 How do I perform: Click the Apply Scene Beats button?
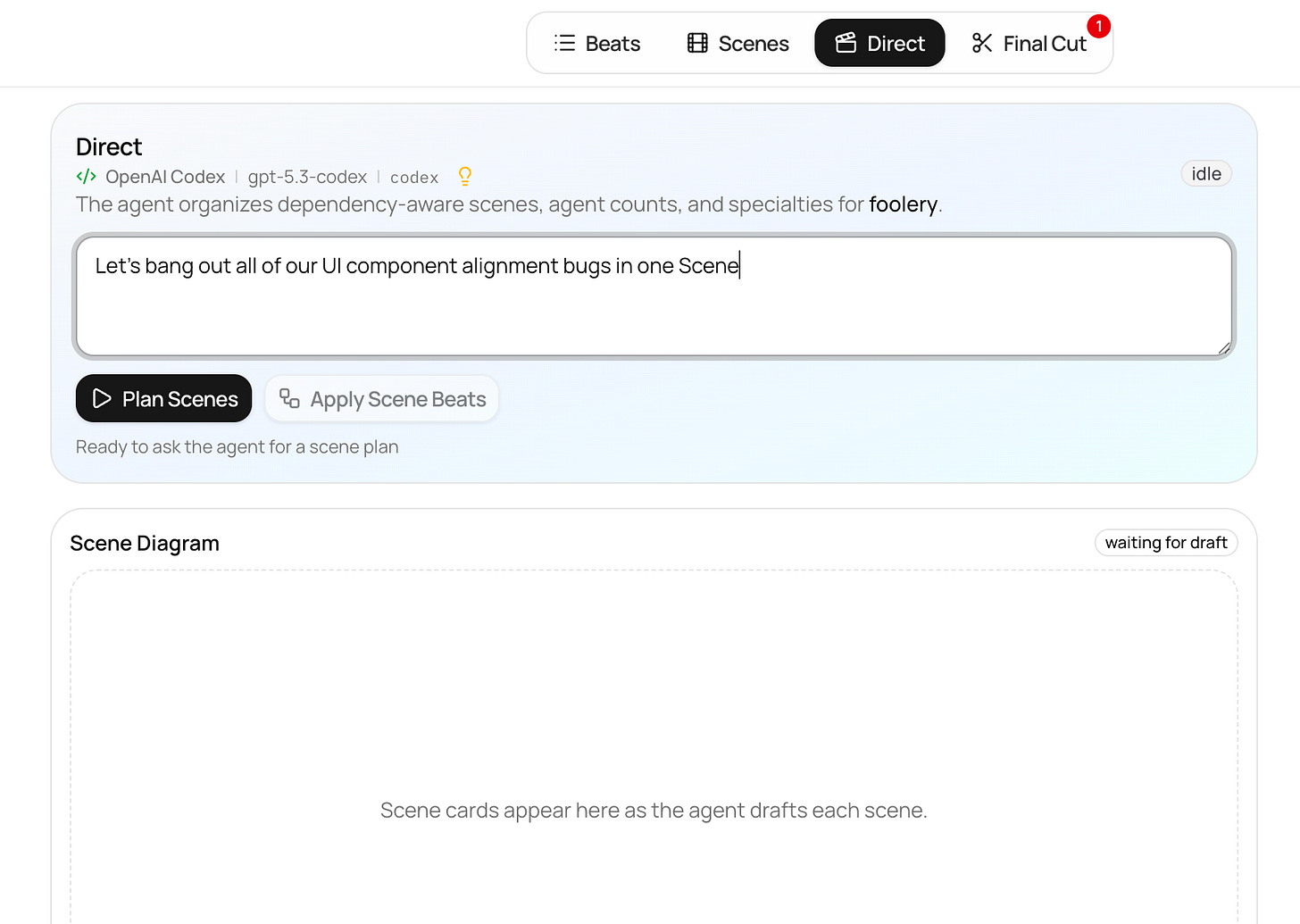pos(382,398)
